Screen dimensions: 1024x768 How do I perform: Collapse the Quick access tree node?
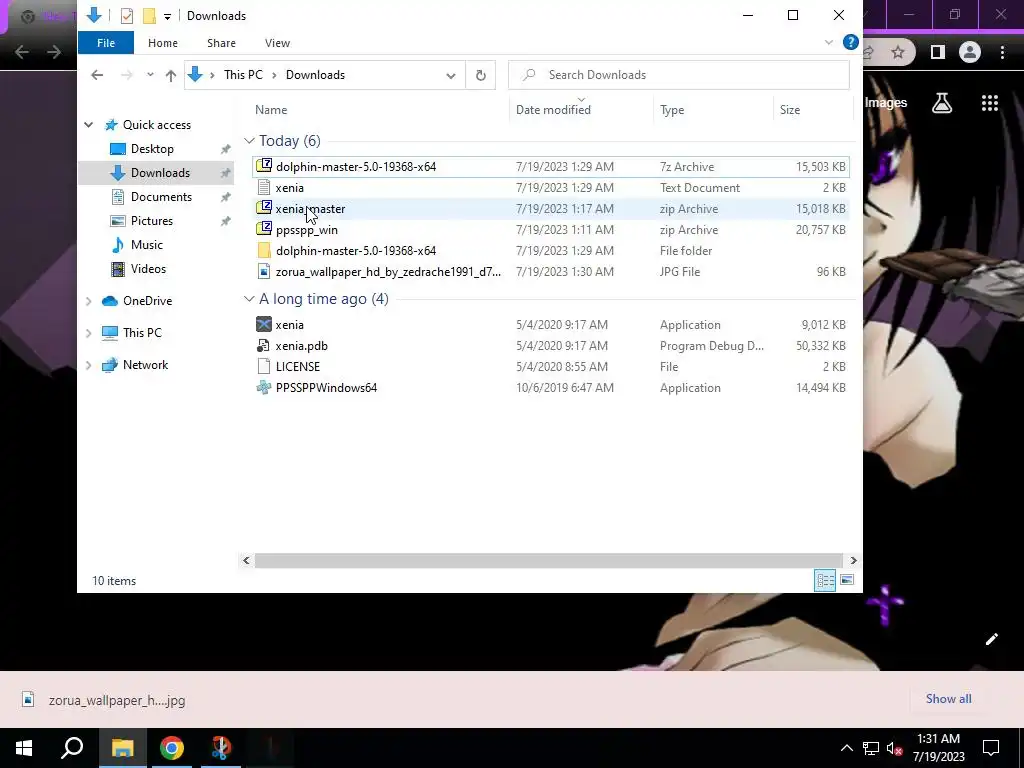point(89,125)
